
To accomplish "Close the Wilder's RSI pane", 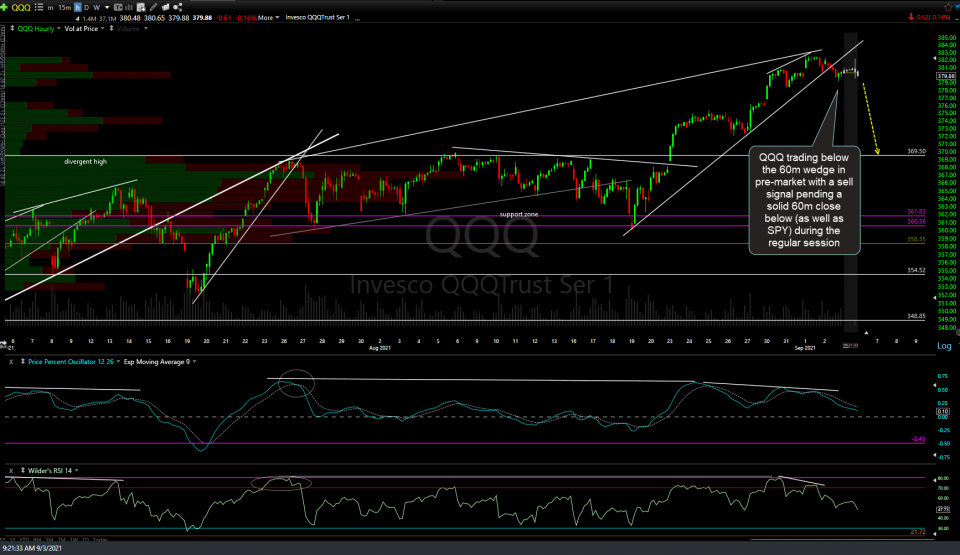I will 11,471.
